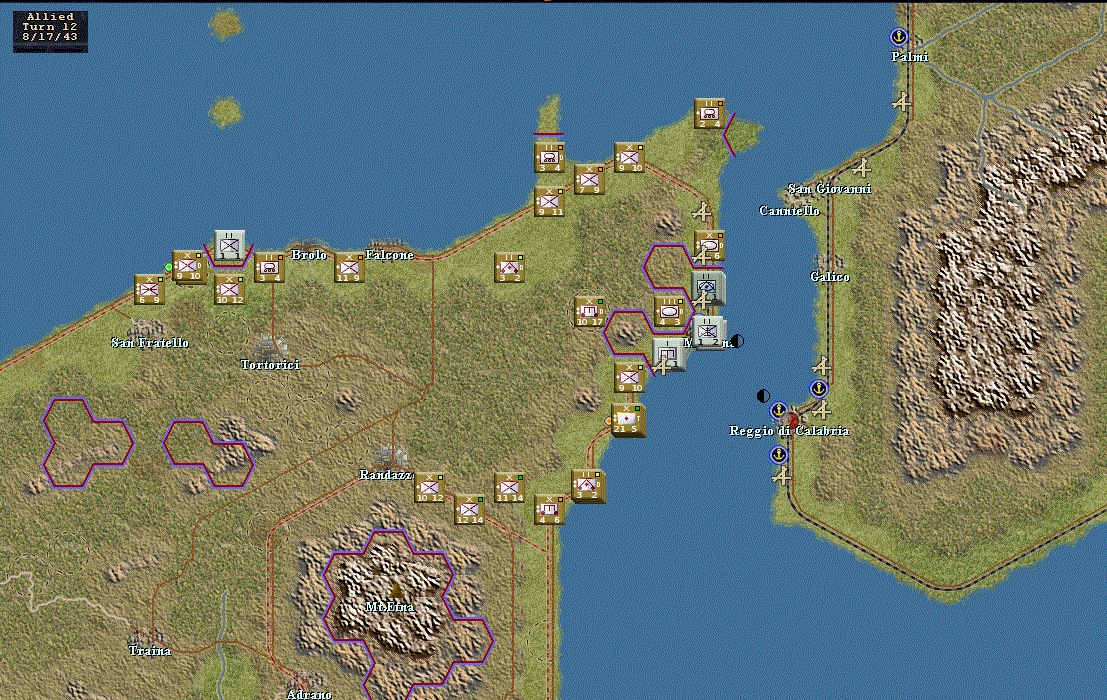
Task: Click the Adrano map label
Action: (309, 694)
